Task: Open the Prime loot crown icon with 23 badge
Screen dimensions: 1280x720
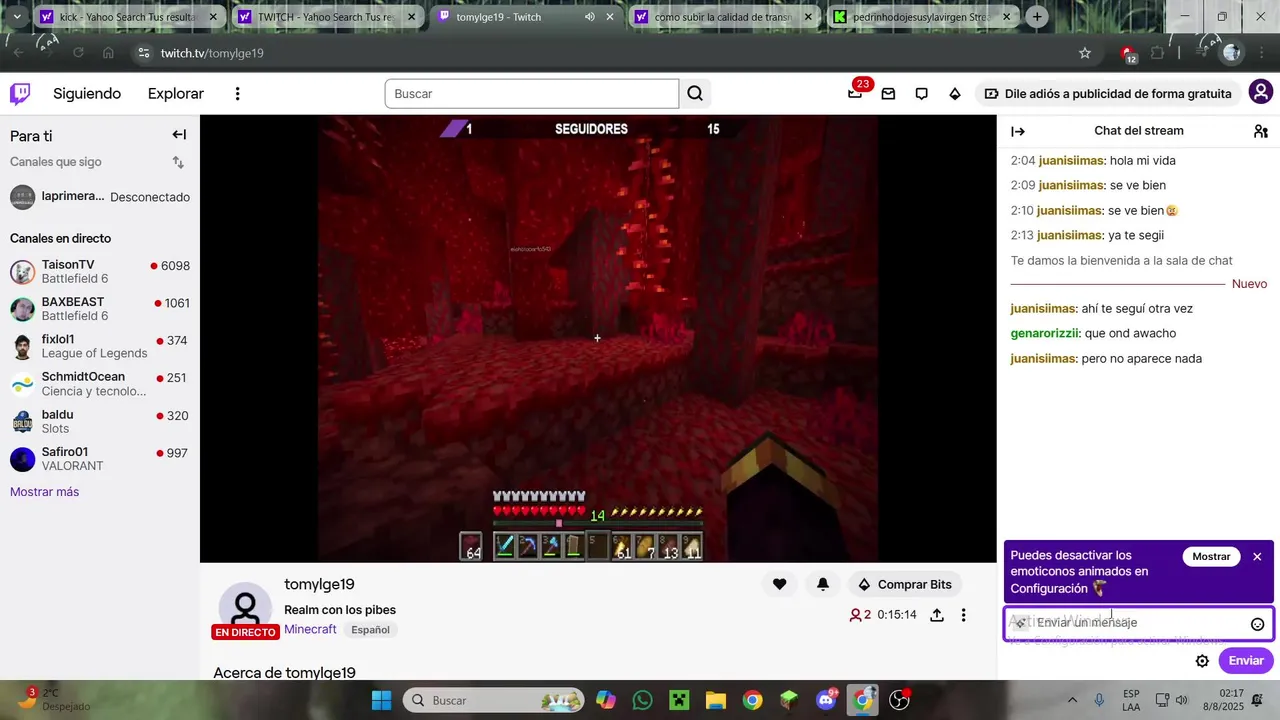Action: (855, 94)
